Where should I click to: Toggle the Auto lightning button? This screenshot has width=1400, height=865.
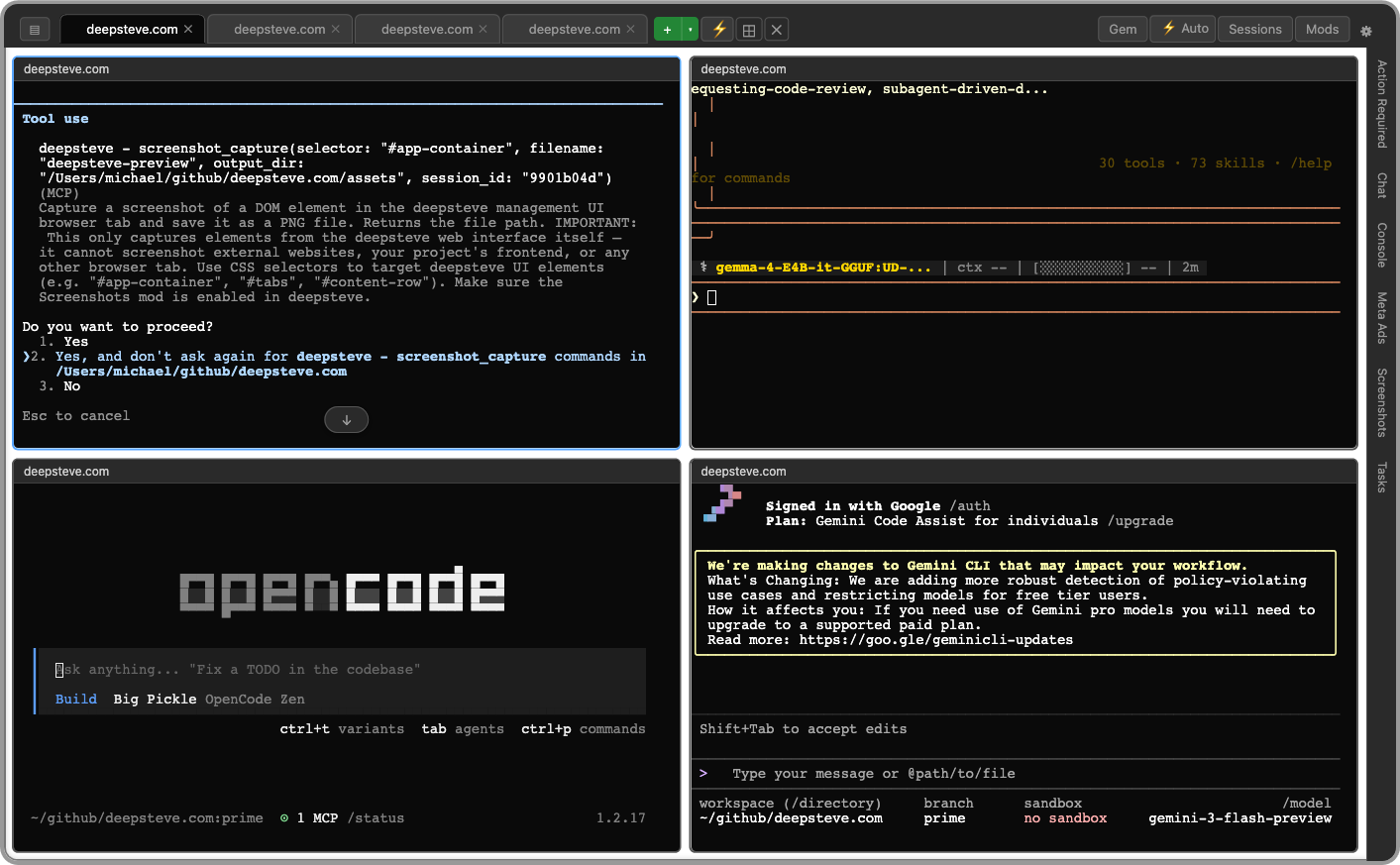tap(1183, 29)
